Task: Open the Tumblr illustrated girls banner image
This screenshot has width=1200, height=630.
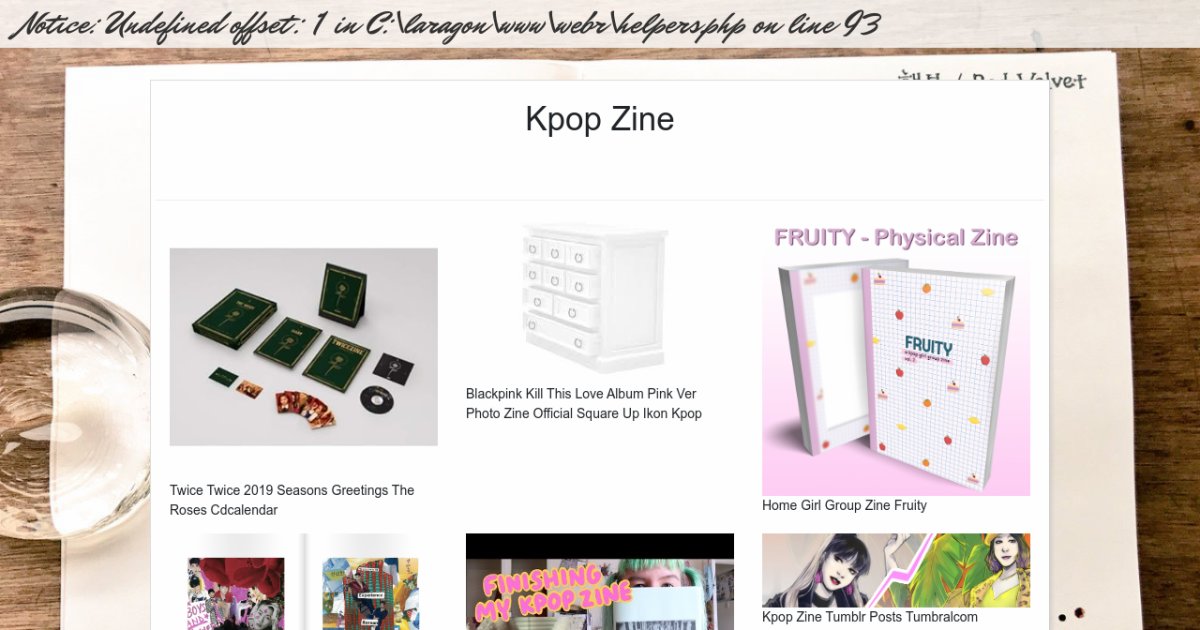Action: click(896, 570)
